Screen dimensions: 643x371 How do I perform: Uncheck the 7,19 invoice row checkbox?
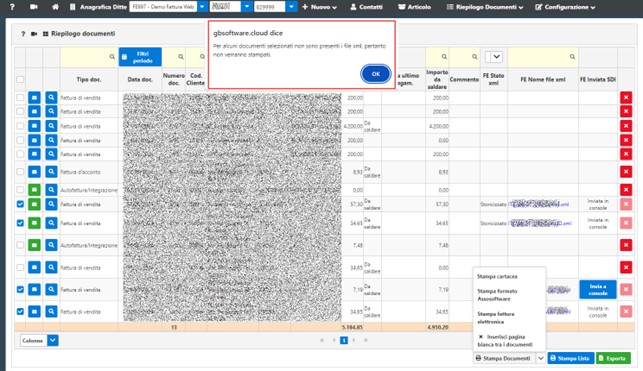[x=20, y=289]
